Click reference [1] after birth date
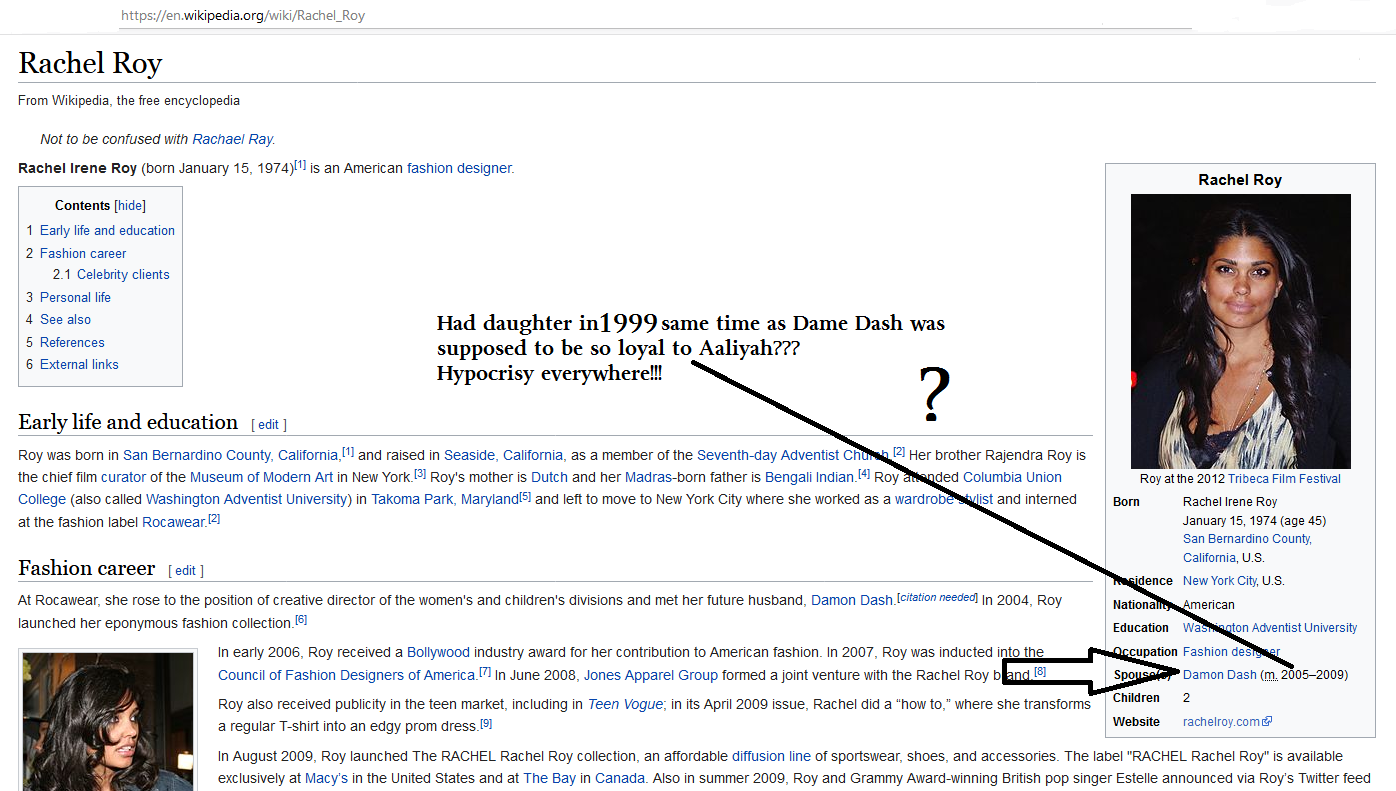Image resolution: width=1396 pixels, height=791 pixels. pos(300,164)
